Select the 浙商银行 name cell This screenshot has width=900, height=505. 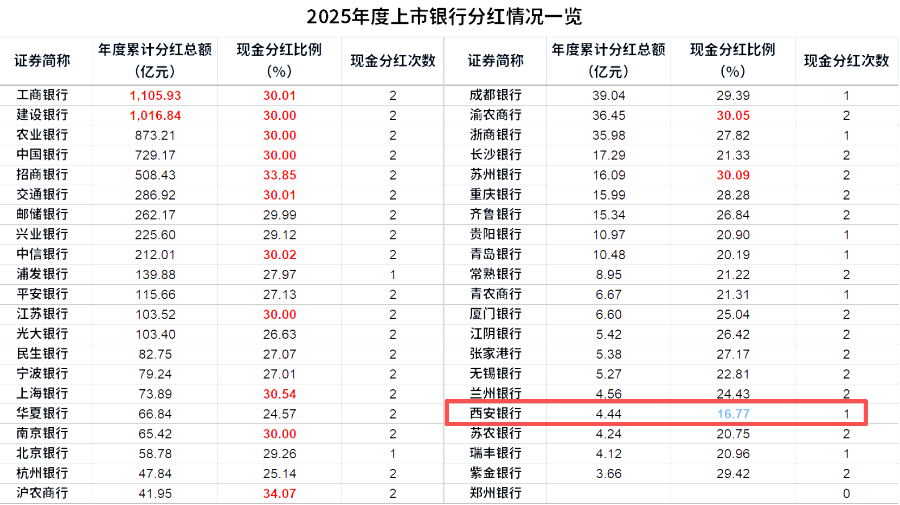click(495, 135)
